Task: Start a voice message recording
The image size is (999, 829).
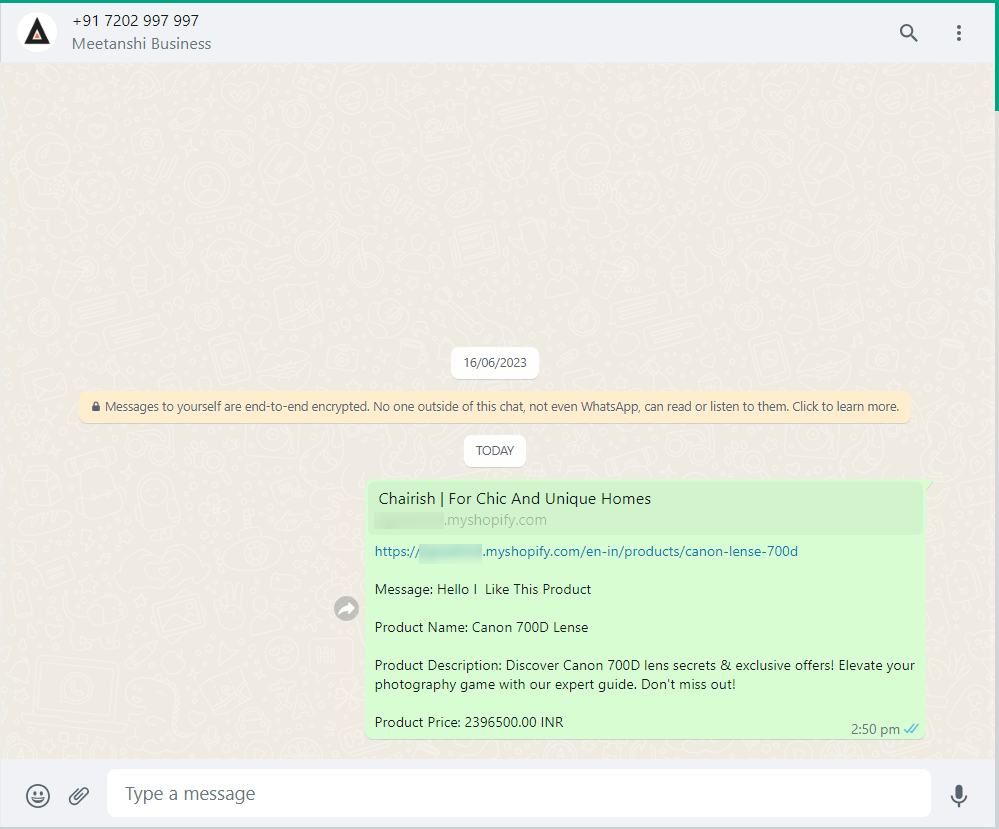Action: (x=958, y=795)
